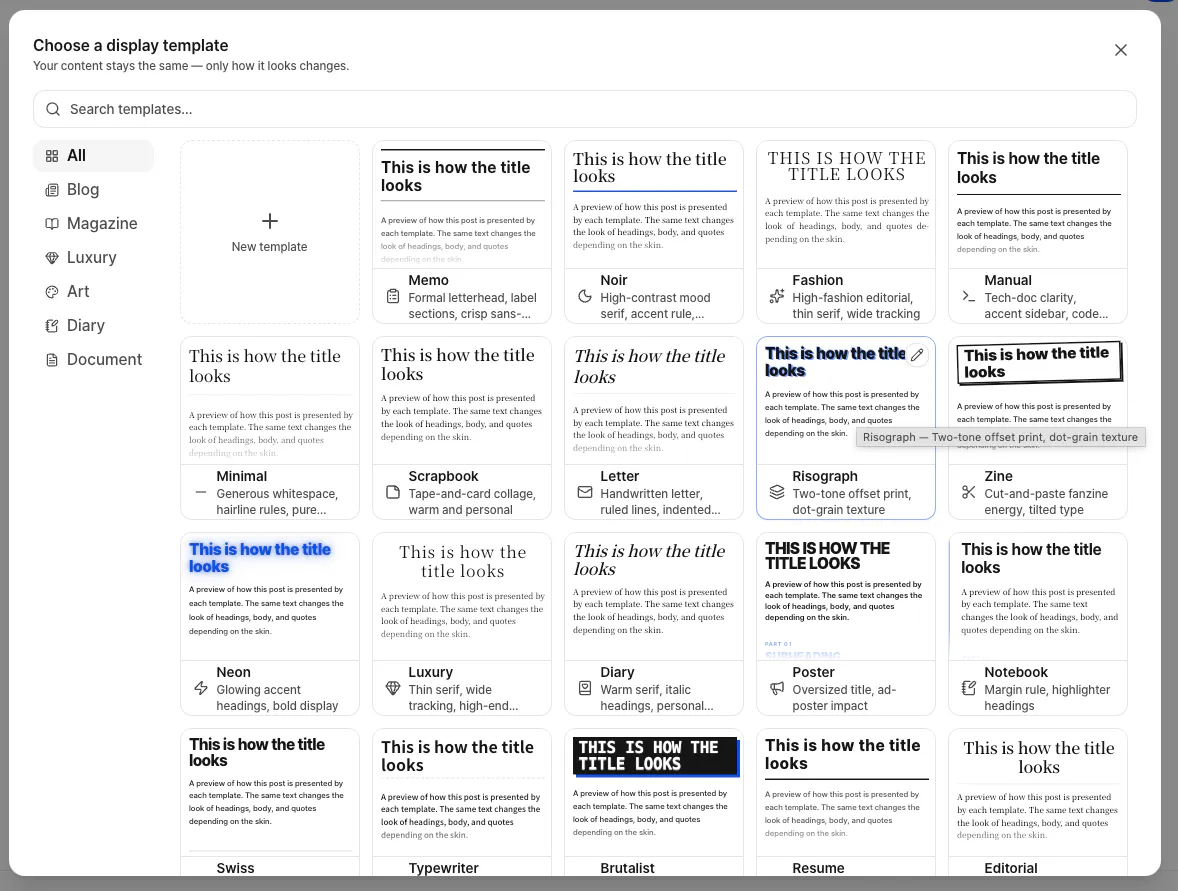Click the Art palette icon

coord(52,291)
